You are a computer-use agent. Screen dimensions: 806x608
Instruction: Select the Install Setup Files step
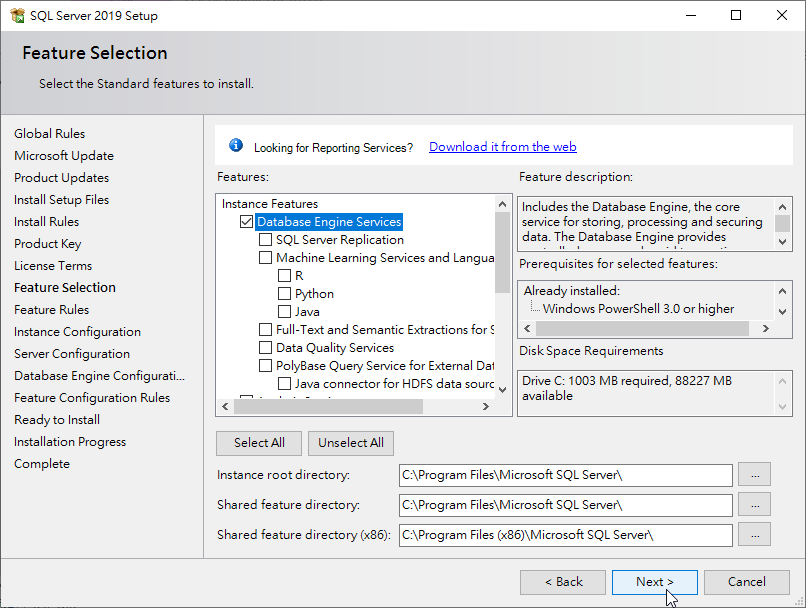(61, 200)
